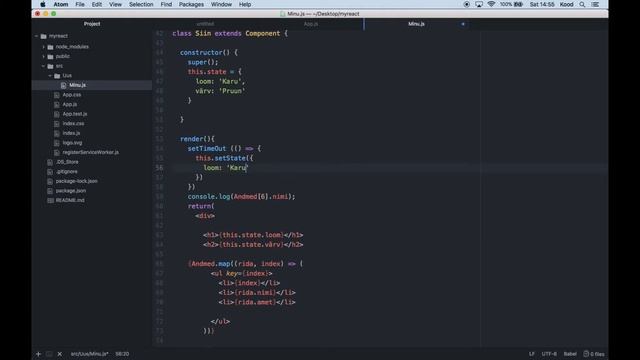Open registerServiceWorker.js in the tree
Image resolution: width=640 pixels, height=360 pixels.
point(91,152)
